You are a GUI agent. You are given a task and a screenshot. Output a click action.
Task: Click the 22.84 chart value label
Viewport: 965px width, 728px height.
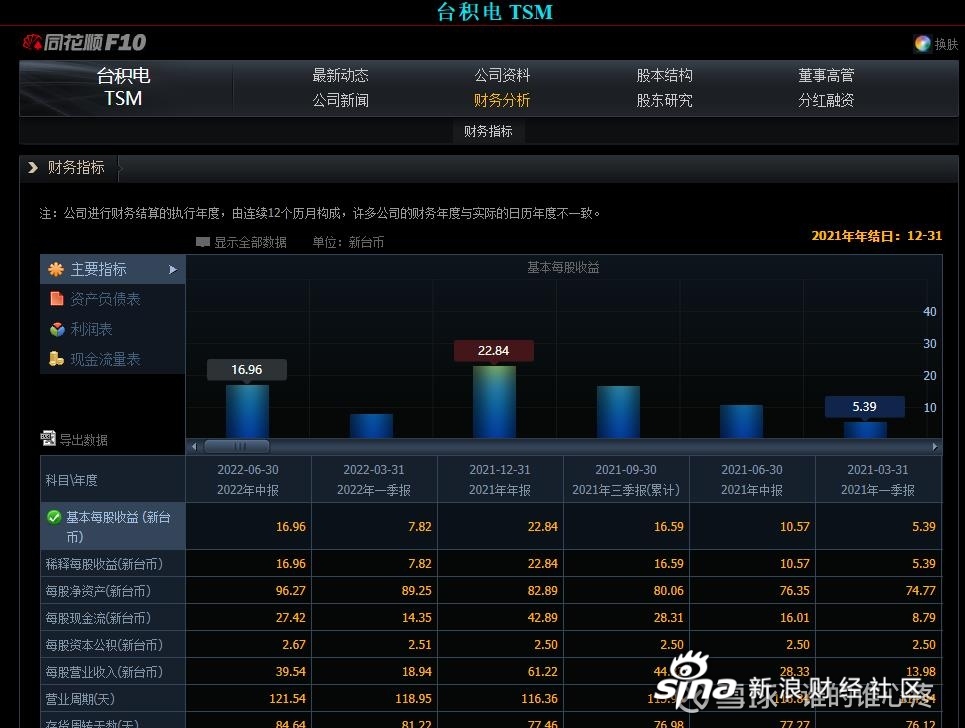[x=494, y=351]
